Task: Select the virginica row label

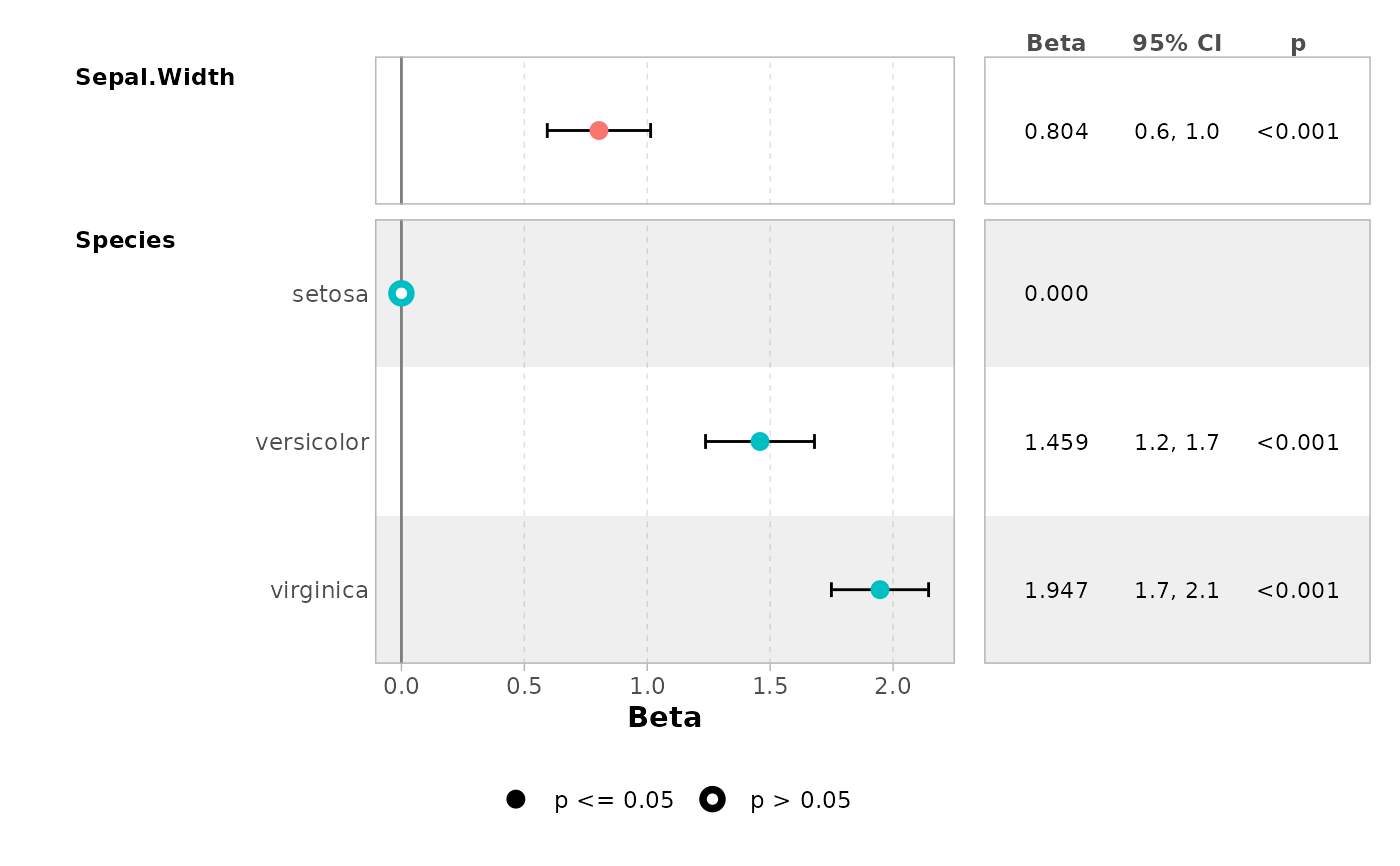Action: [319, 591]
